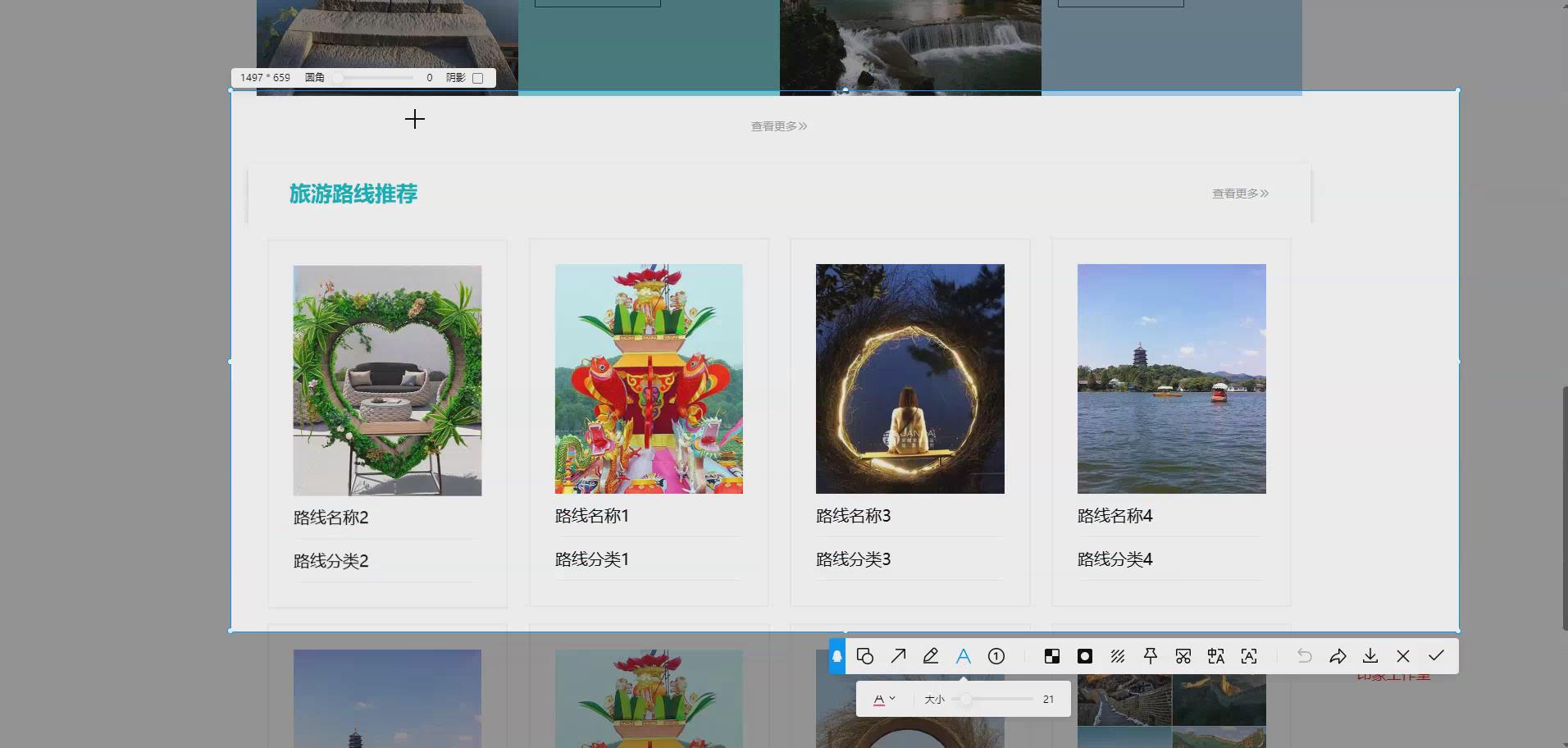Pick the Pin annotation tool
Viewport: 1568px width, 748px height.
click(x=1151, y=655)
